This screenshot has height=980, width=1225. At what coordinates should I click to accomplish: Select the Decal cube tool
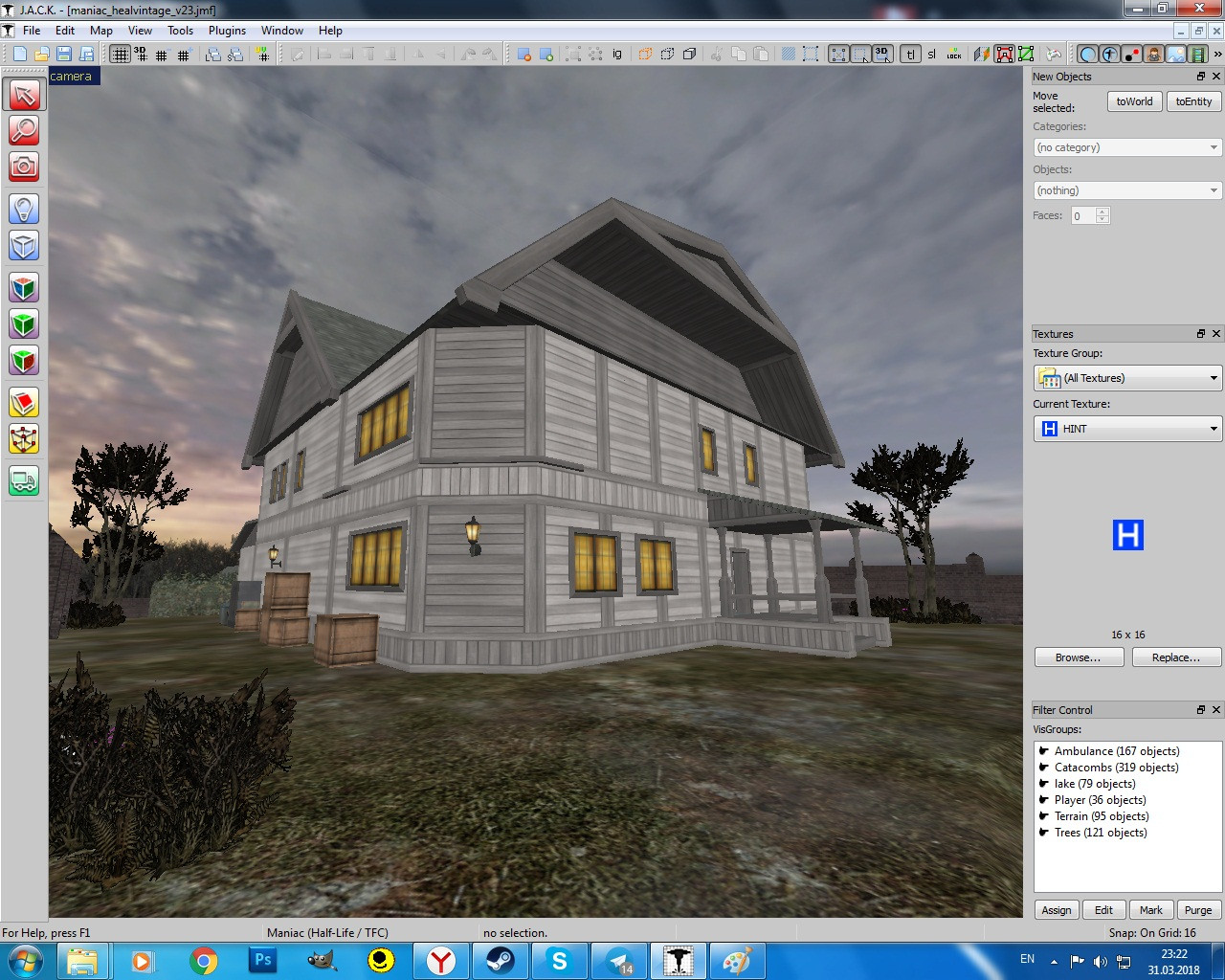24,360
